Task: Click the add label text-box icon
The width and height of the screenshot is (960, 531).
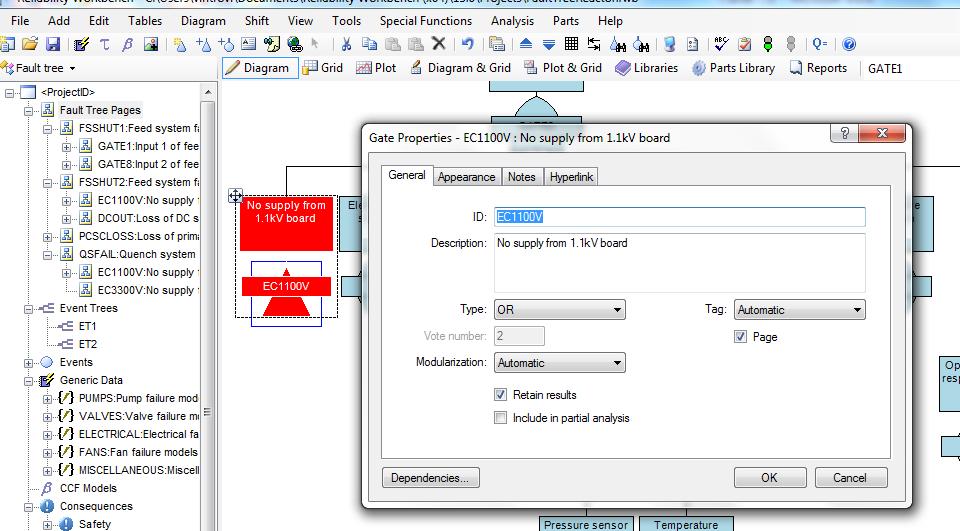Action: [x=248, y=44]
